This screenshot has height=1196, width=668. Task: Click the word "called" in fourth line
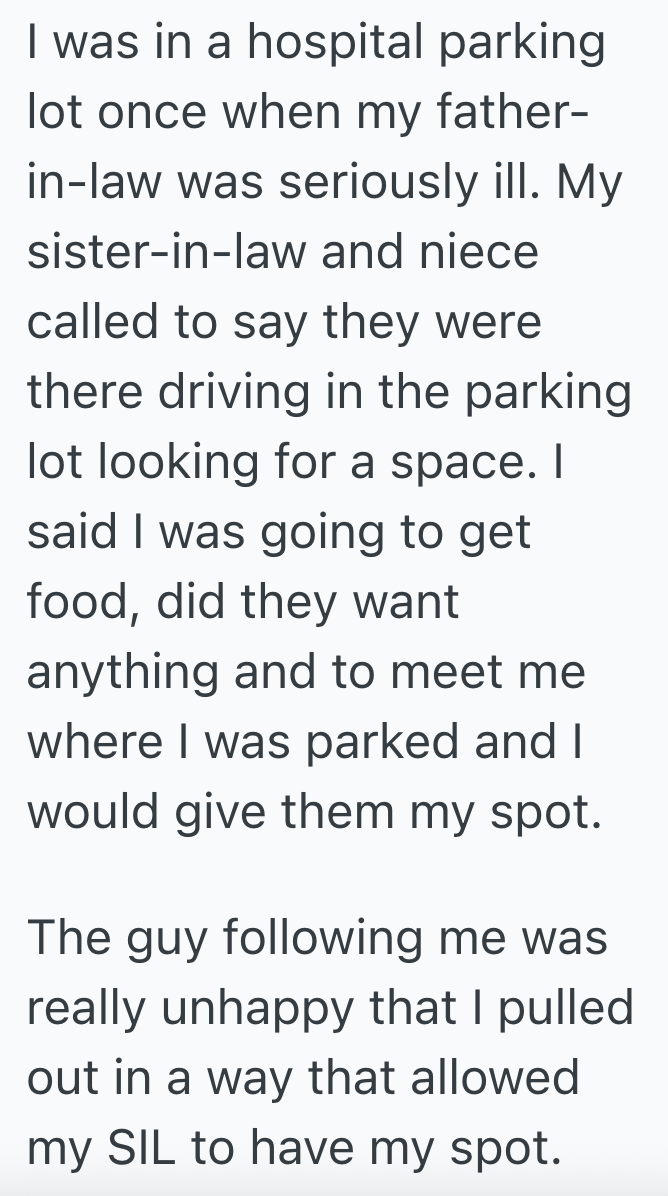[x=100, y=323]
